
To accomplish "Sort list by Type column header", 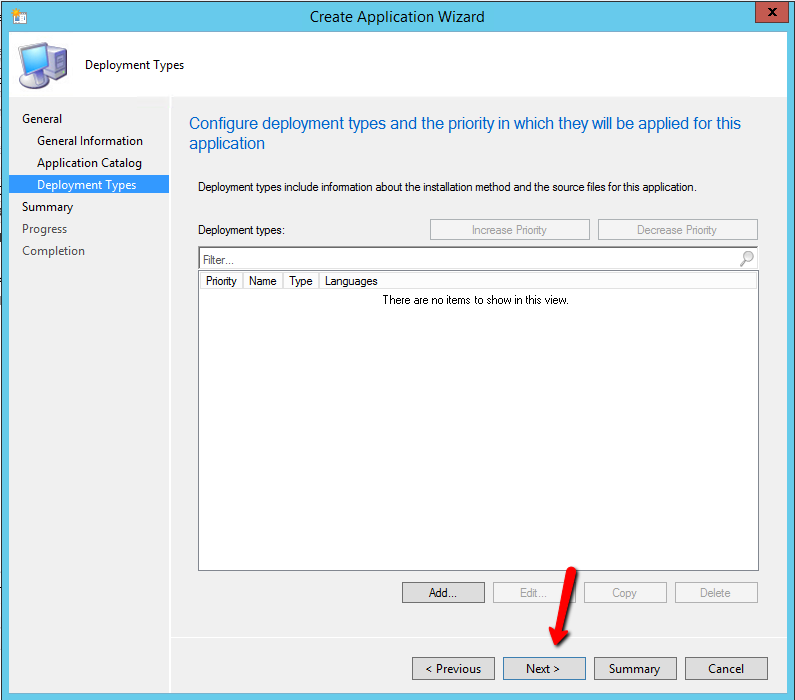I will coord(300,281).
